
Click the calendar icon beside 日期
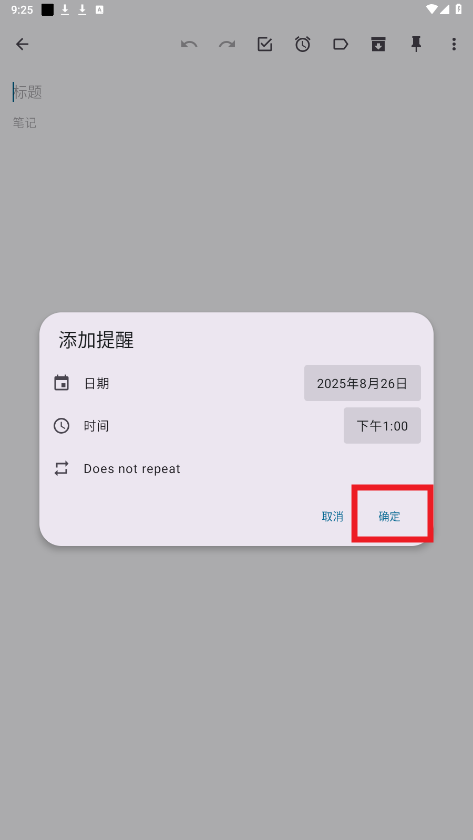tap(62, 383)
